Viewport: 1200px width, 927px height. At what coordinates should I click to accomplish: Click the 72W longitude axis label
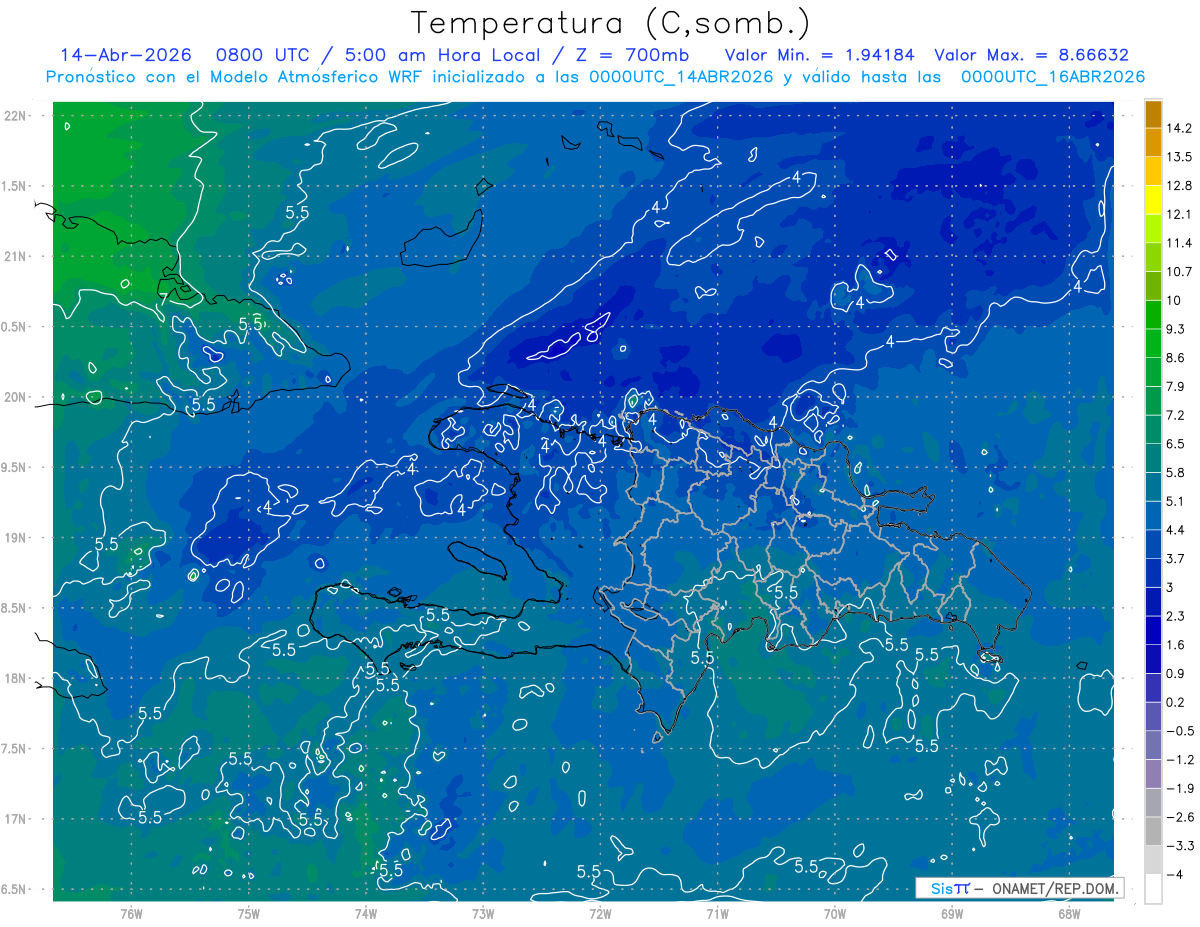coord(600,913)
